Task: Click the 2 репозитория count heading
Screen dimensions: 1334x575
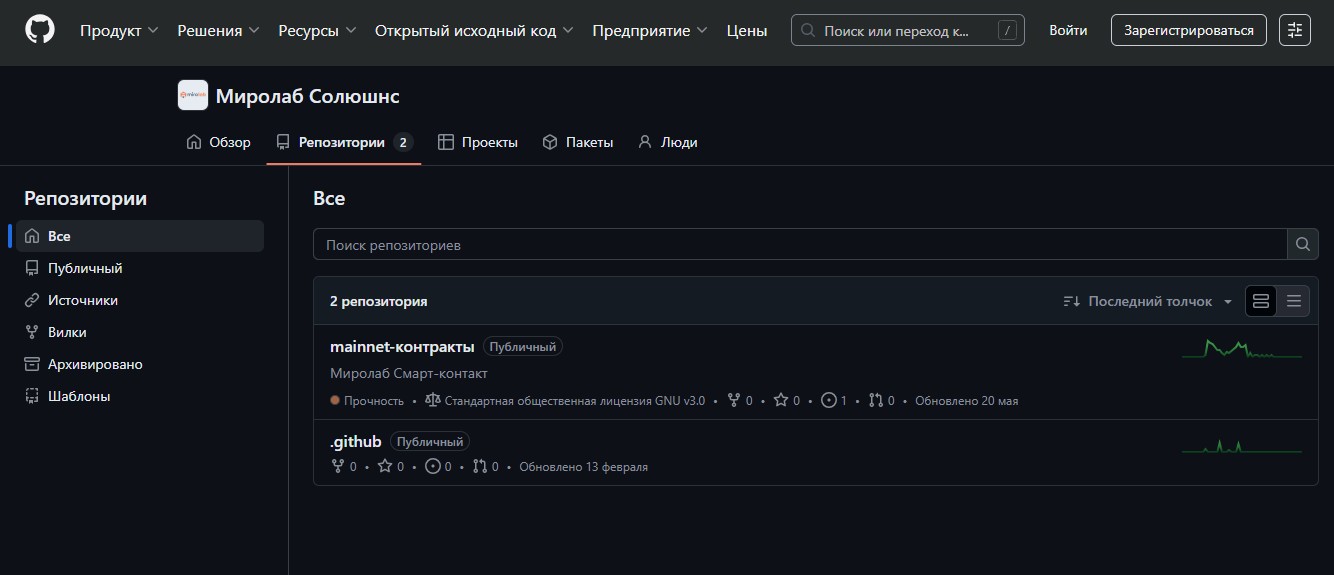Action: tap(379, 301)
